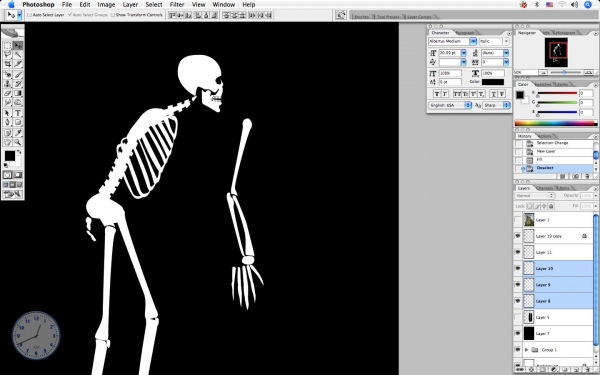Select the Crop tool

coord(7,64)
